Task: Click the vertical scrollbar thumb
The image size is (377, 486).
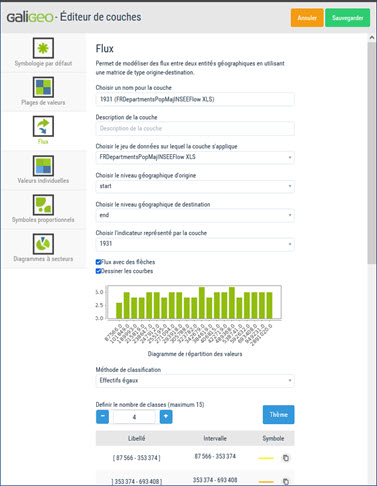Action: [372, 153]
